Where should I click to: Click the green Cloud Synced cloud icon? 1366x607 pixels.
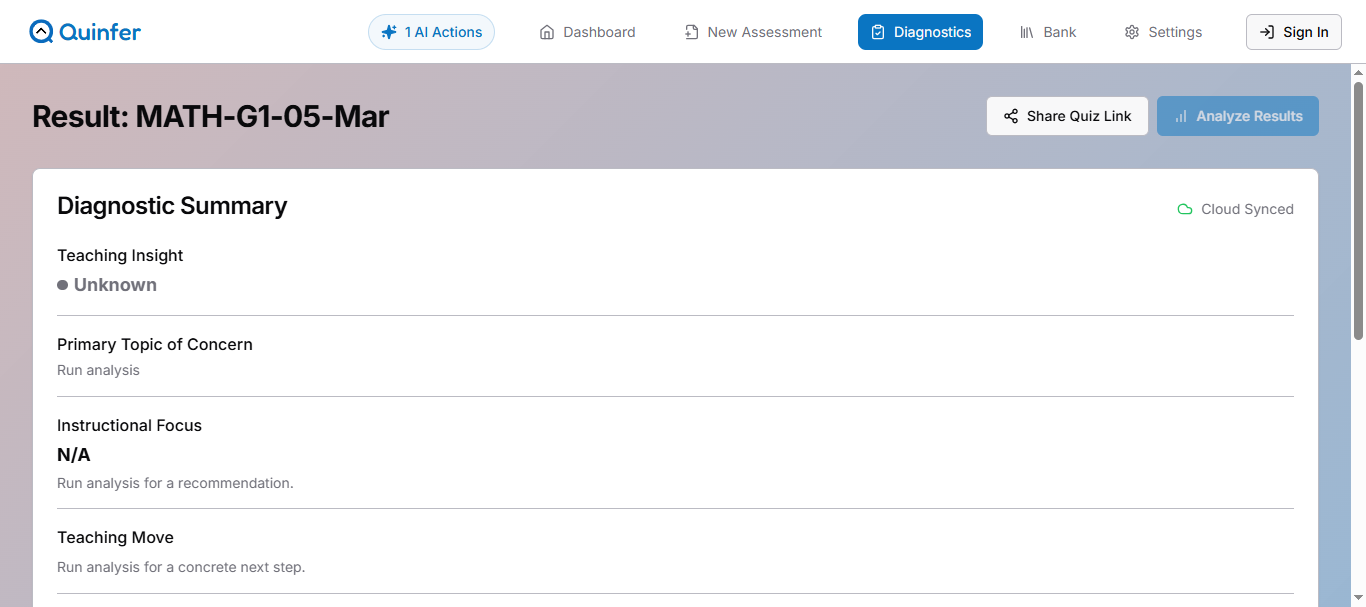point(1184,209)
